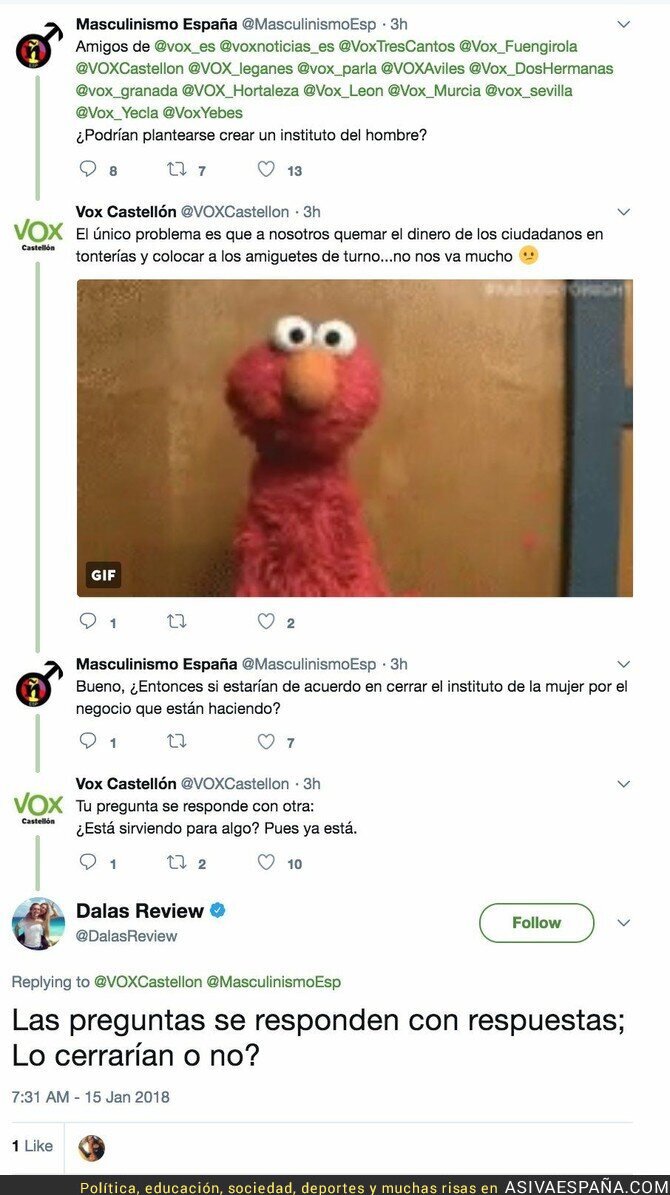The image size is (670, 1195).
Task: Like the tweet with 13 likes
Action: pos(265,169)
